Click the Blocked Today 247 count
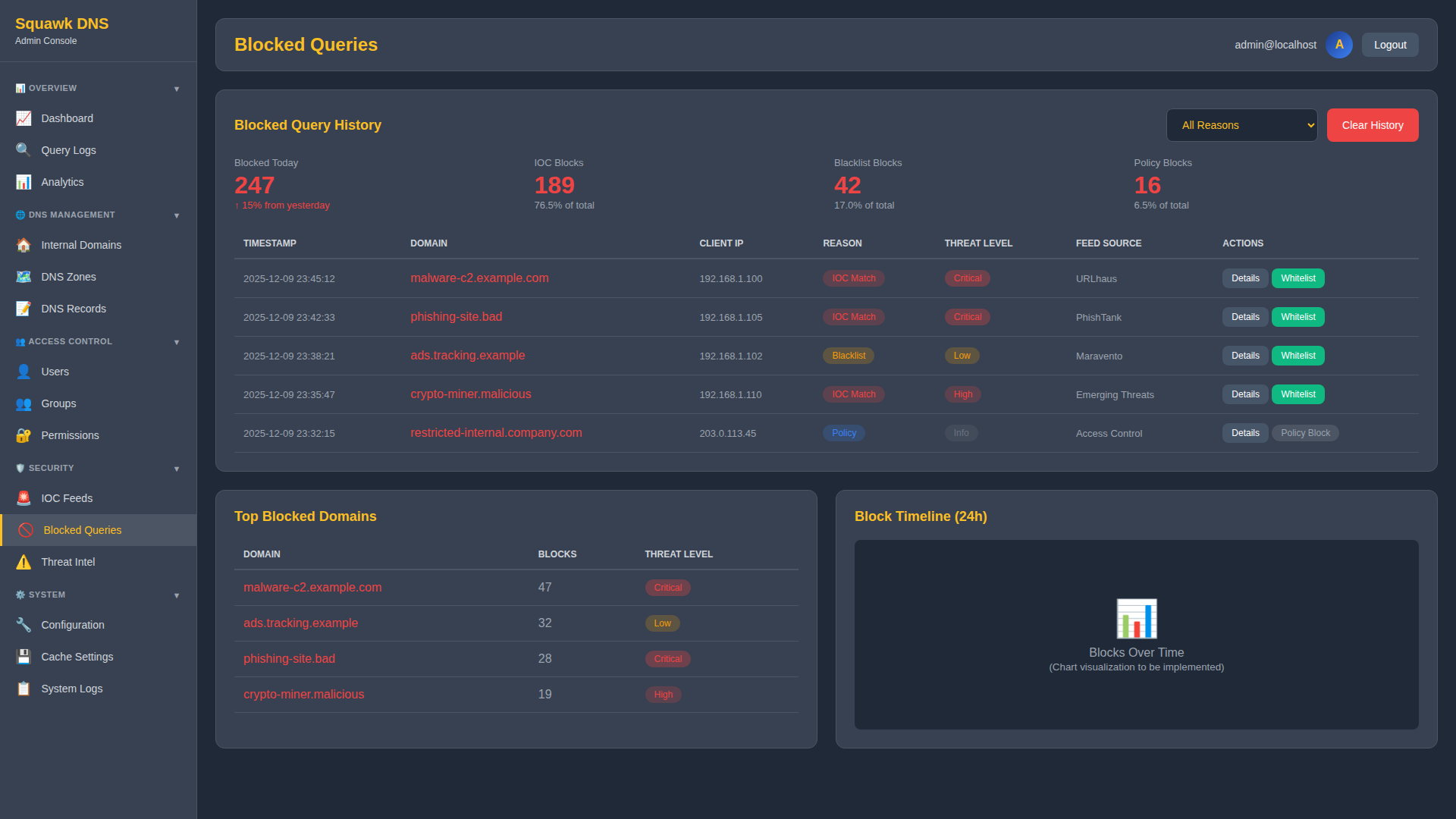Image resolution: width=1456 pixels, height=819 pixels. click(x=254, y=185)
